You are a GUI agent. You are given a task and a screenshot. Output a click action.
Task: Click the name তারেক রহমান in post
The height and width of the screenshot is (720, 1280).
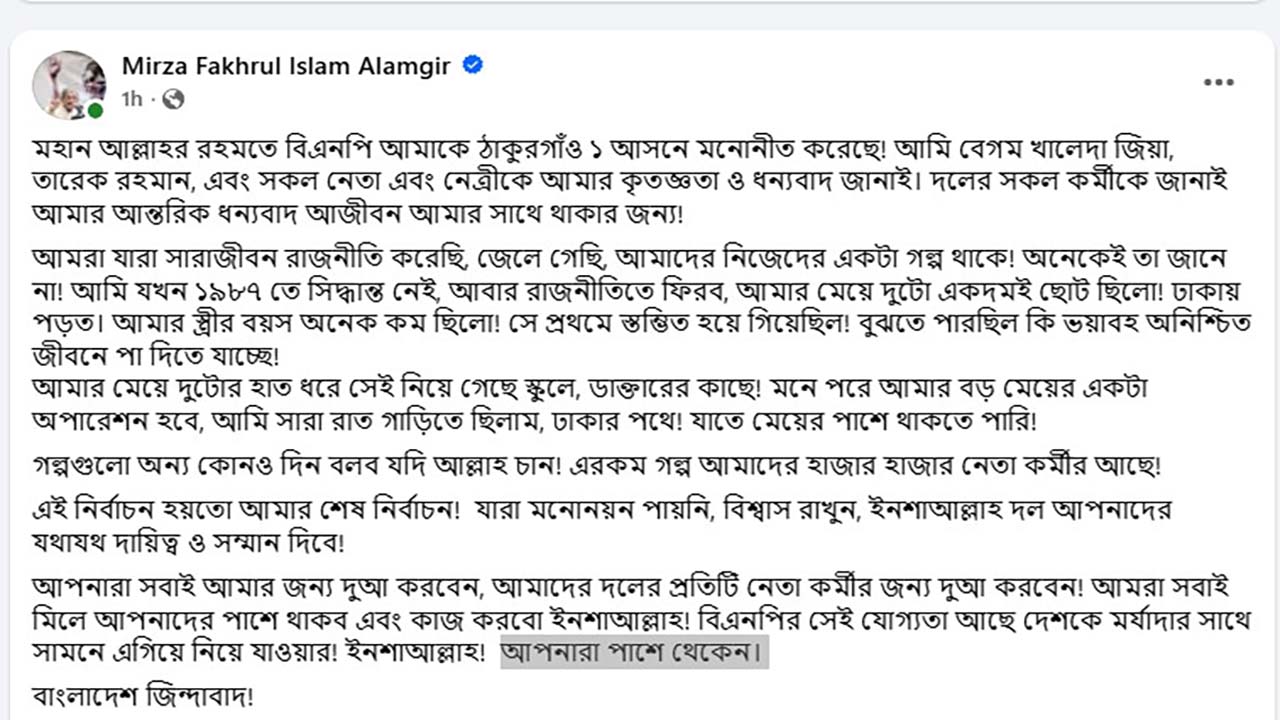99,184
